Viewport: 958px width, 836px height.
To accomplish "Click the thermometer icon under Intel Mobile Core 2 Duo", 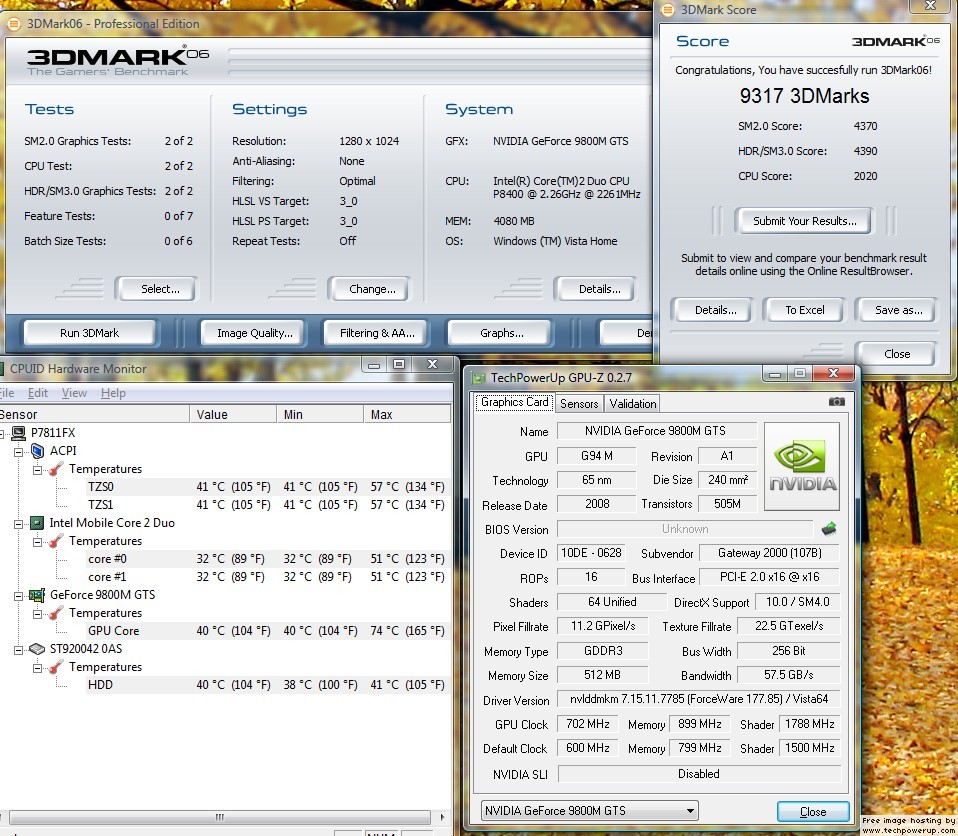I will click(x=56, y=541).
